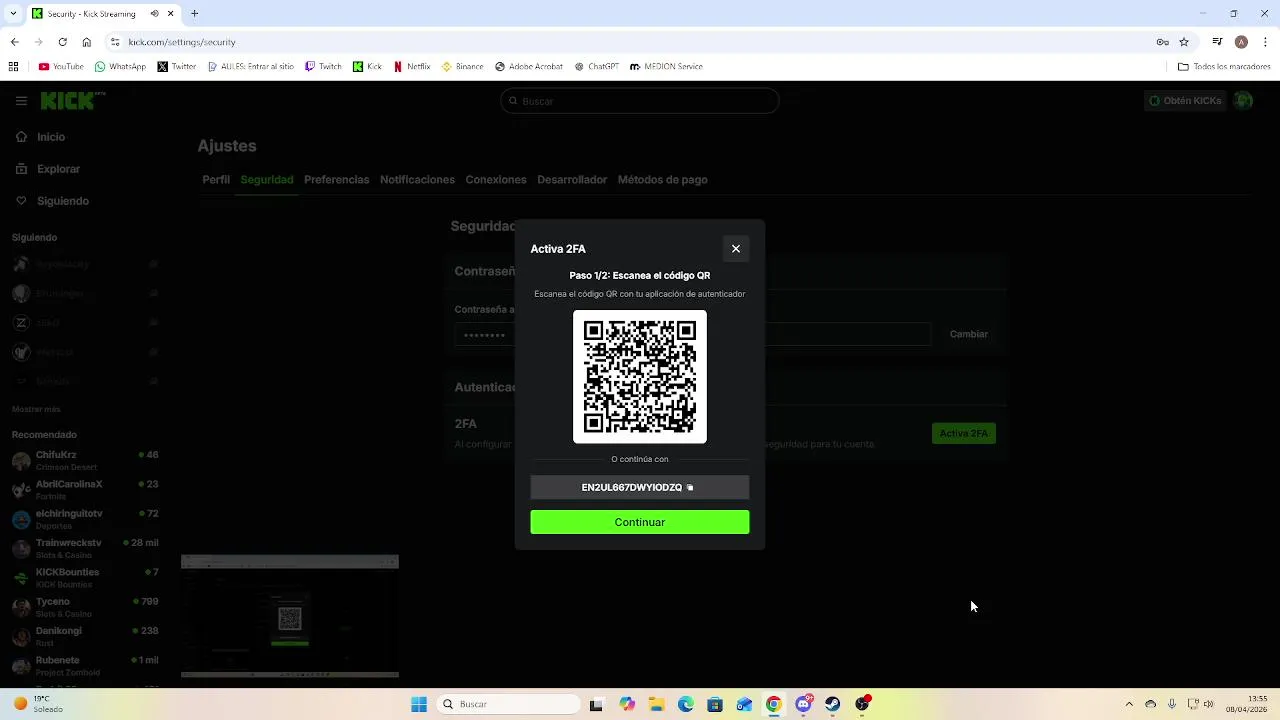Click Obtén KICKs button
Viewport: 1280px width, 720px height.
[x=1185, y=101]
